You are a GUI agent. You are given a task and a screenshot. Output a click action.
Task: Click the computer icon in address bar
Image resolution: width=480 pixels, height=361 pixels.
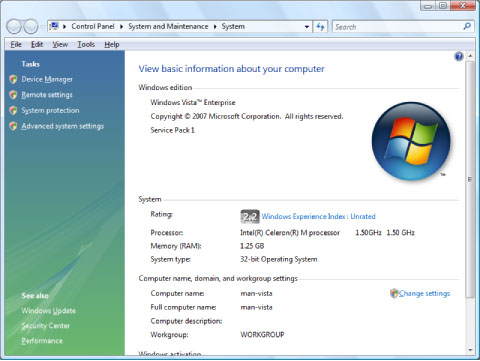54,26
